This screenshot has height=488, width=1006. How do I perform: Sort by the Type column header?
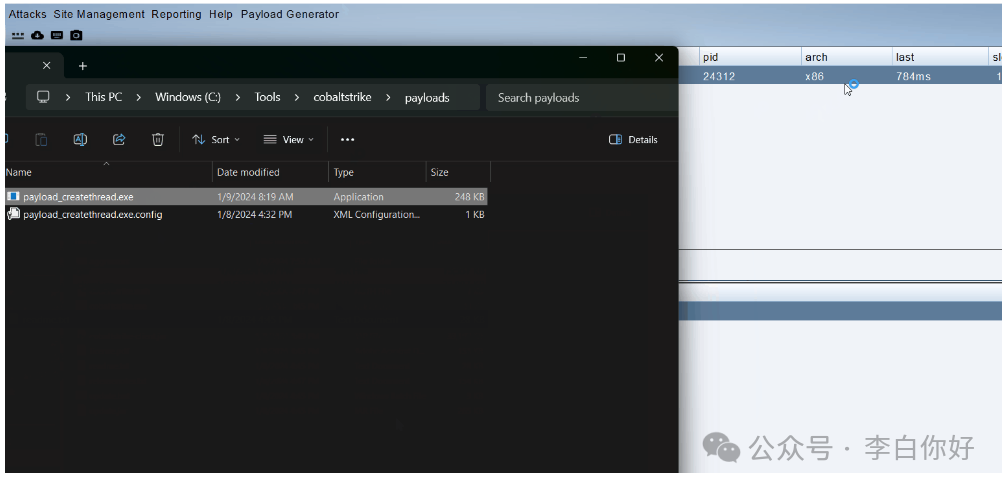coord(377,172)
